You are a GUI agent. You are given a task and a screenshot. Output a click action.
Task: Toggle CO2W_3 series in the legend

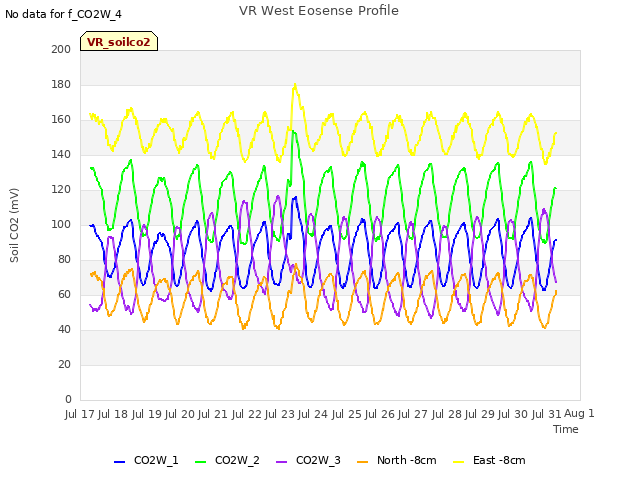coord(308,460)
